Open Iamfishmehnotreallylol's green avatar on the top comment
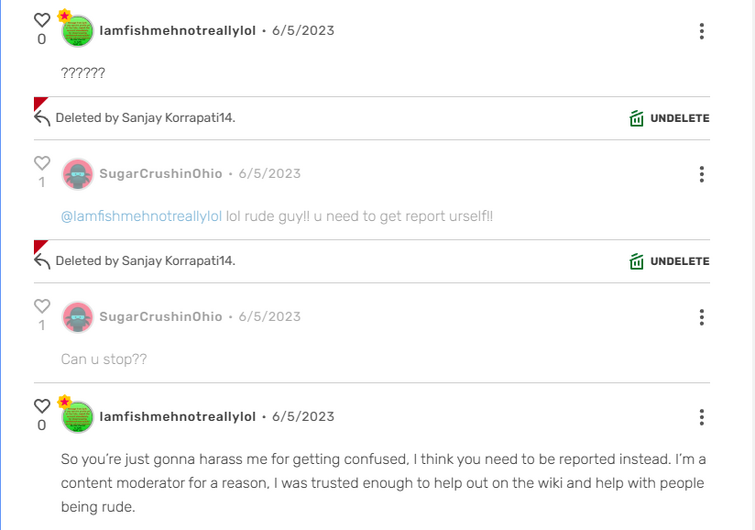The image size is (755, 530). (78, 31)
